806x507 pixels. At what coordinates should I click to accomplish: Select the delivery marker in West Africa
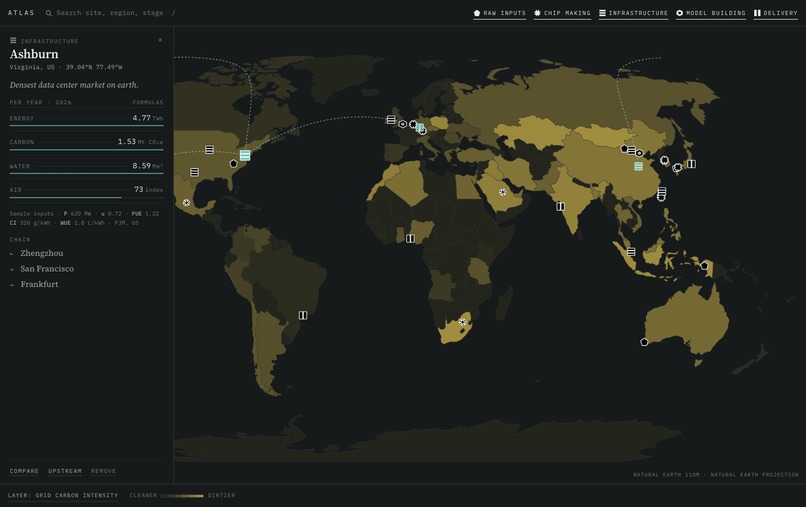tap(410, 239)
